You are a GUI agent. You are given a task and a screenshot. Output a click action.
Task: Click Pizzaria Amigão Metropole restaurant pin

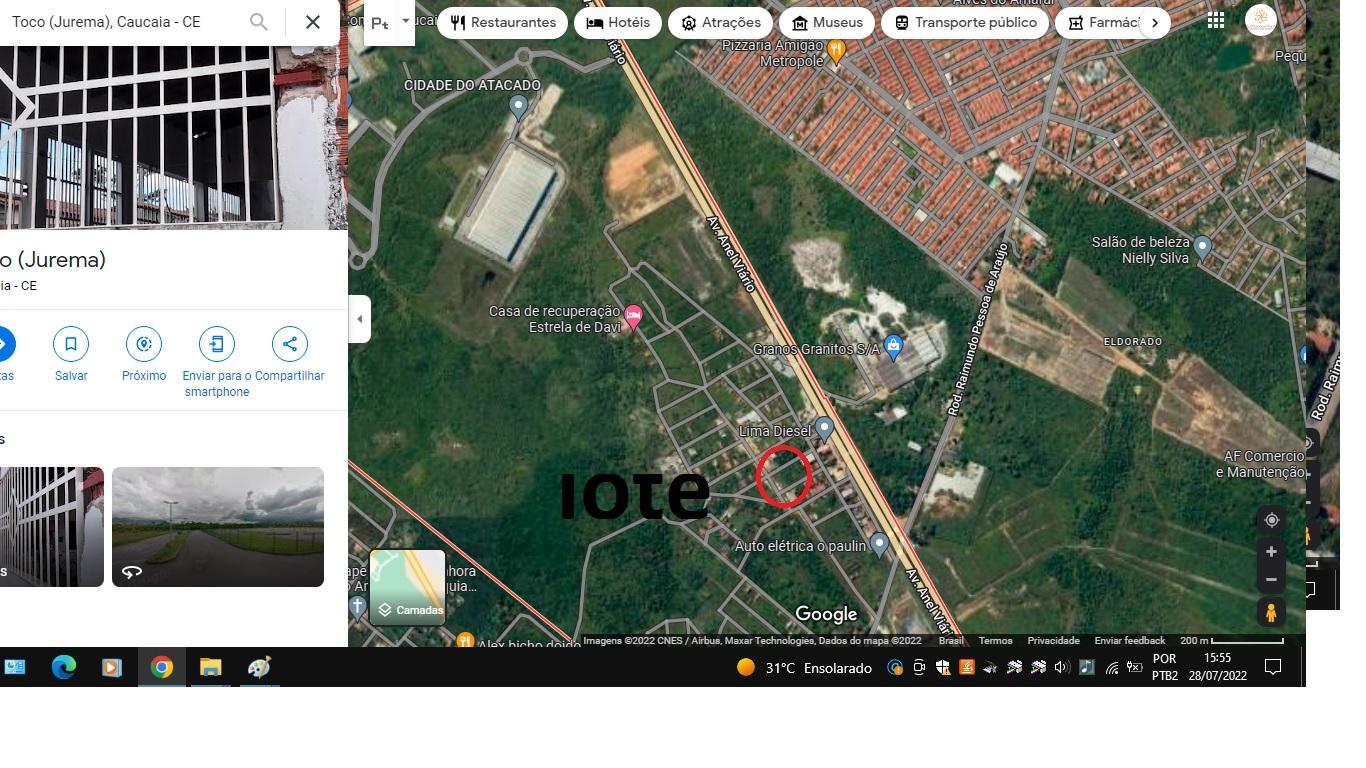tap(838, 50)
